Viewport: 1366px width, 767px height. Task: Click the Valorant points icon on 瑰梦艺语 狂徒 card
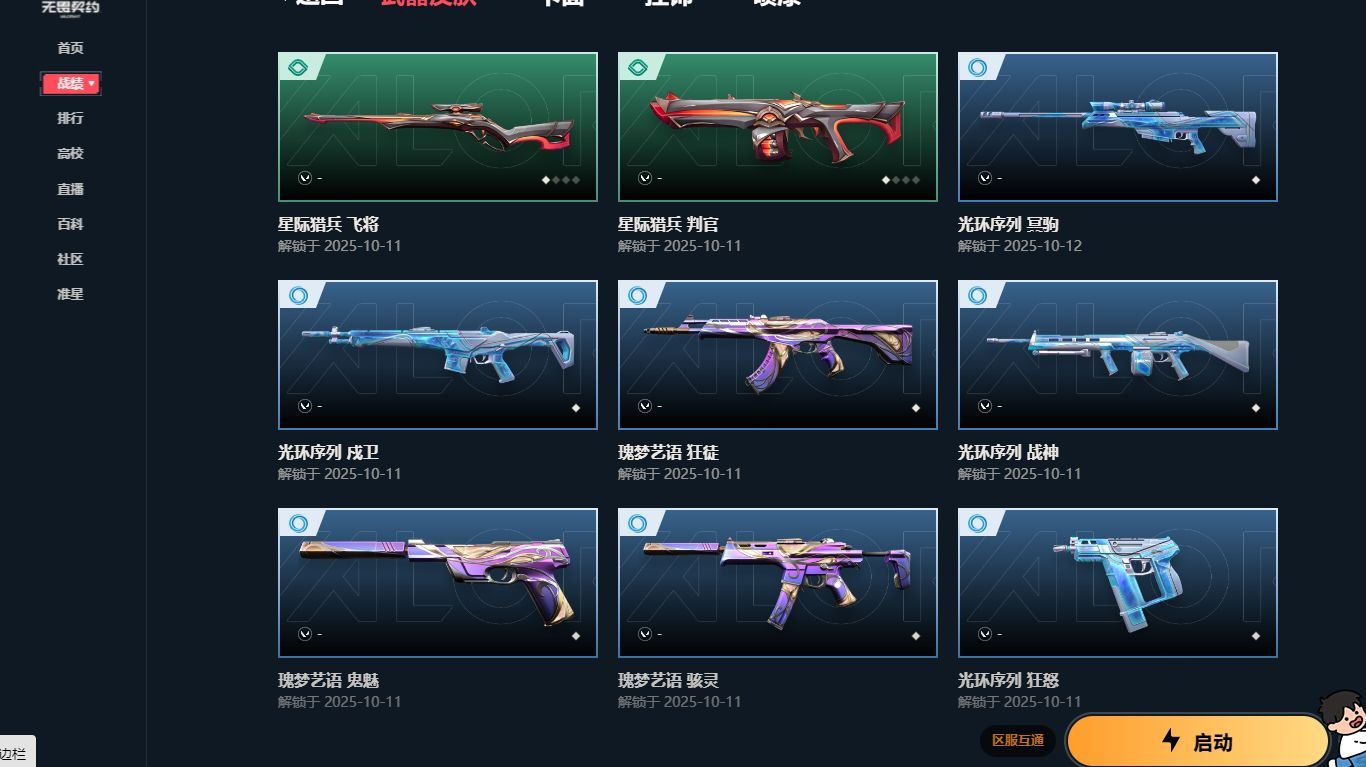pos(645,406)
